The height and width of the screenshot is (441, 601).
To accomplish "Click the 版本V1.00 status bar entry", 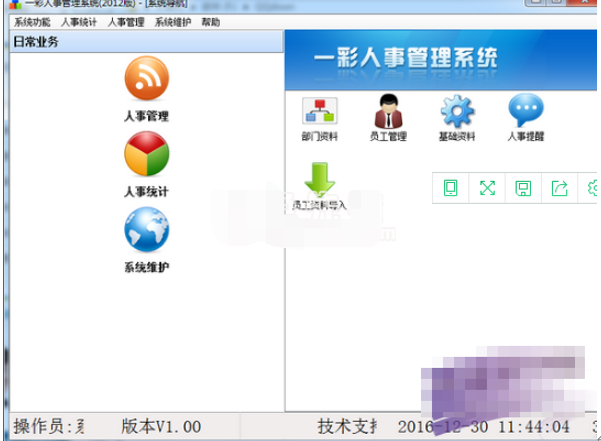I will pyautogui.click(x=161, y=426).
